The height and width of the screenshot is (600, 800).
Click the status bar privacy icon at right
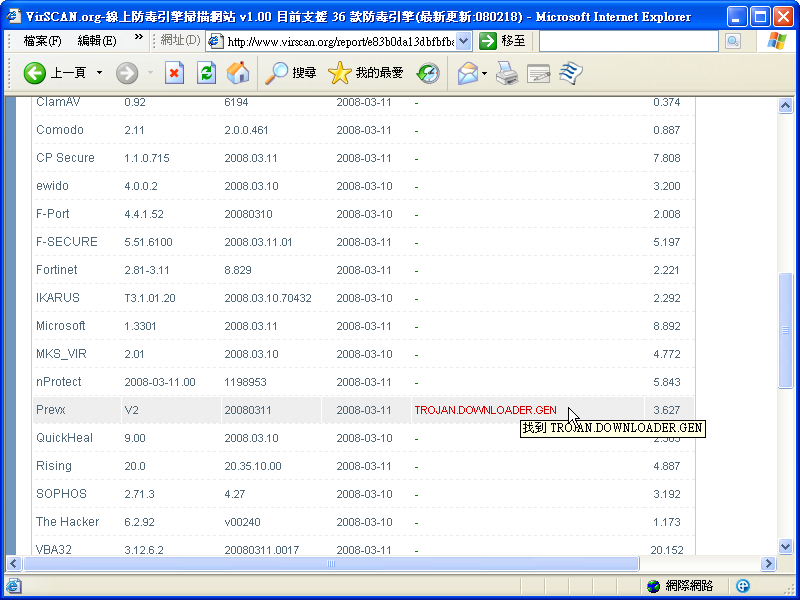pos(743,586)
